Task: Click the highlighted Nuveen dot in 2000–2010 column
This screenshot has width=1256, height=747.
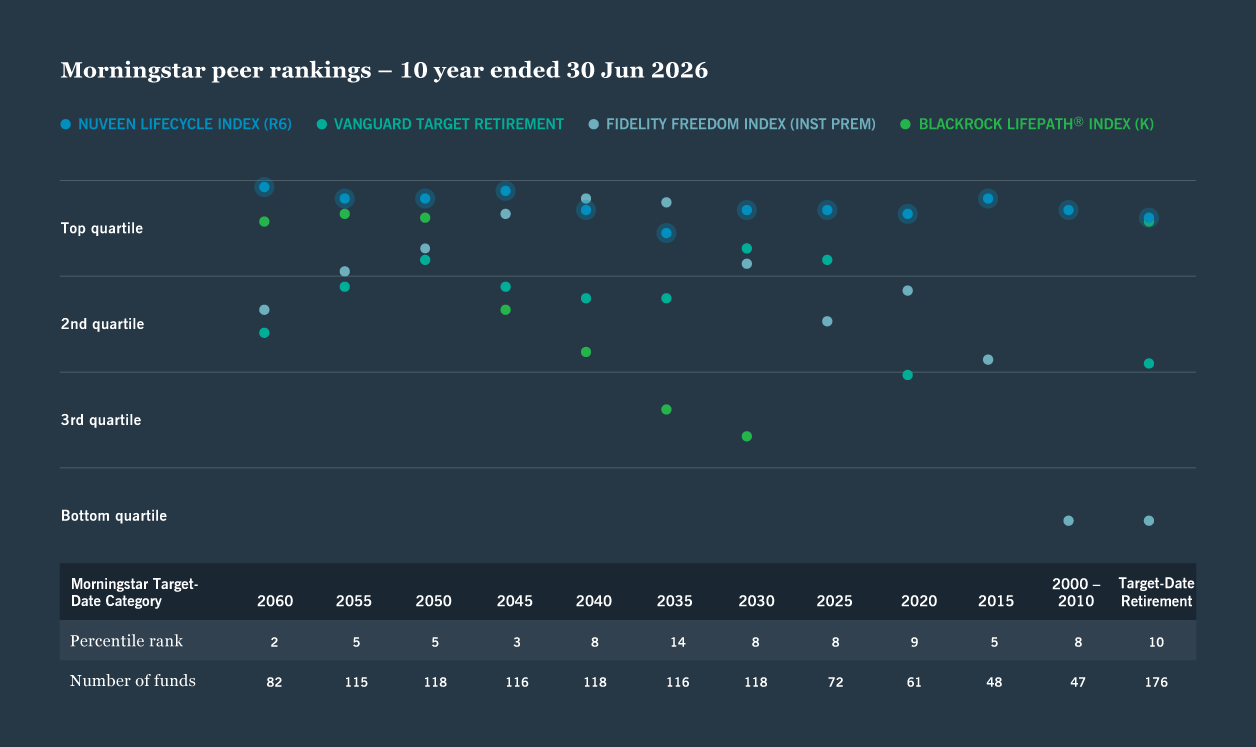Action: point(1068,210)
